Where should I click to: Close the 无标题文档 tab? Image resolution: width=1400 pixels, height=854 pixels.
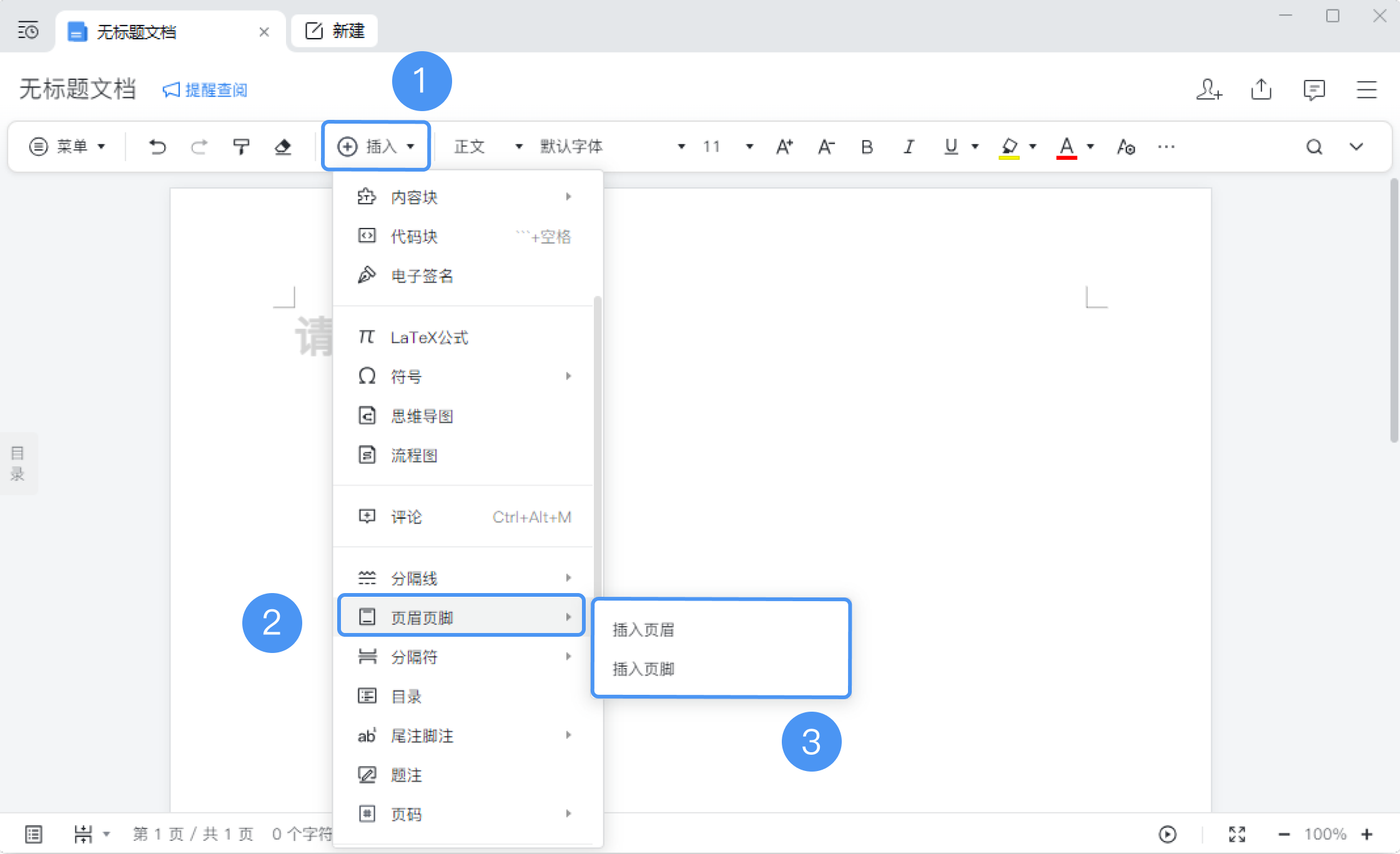coord(264,32)
